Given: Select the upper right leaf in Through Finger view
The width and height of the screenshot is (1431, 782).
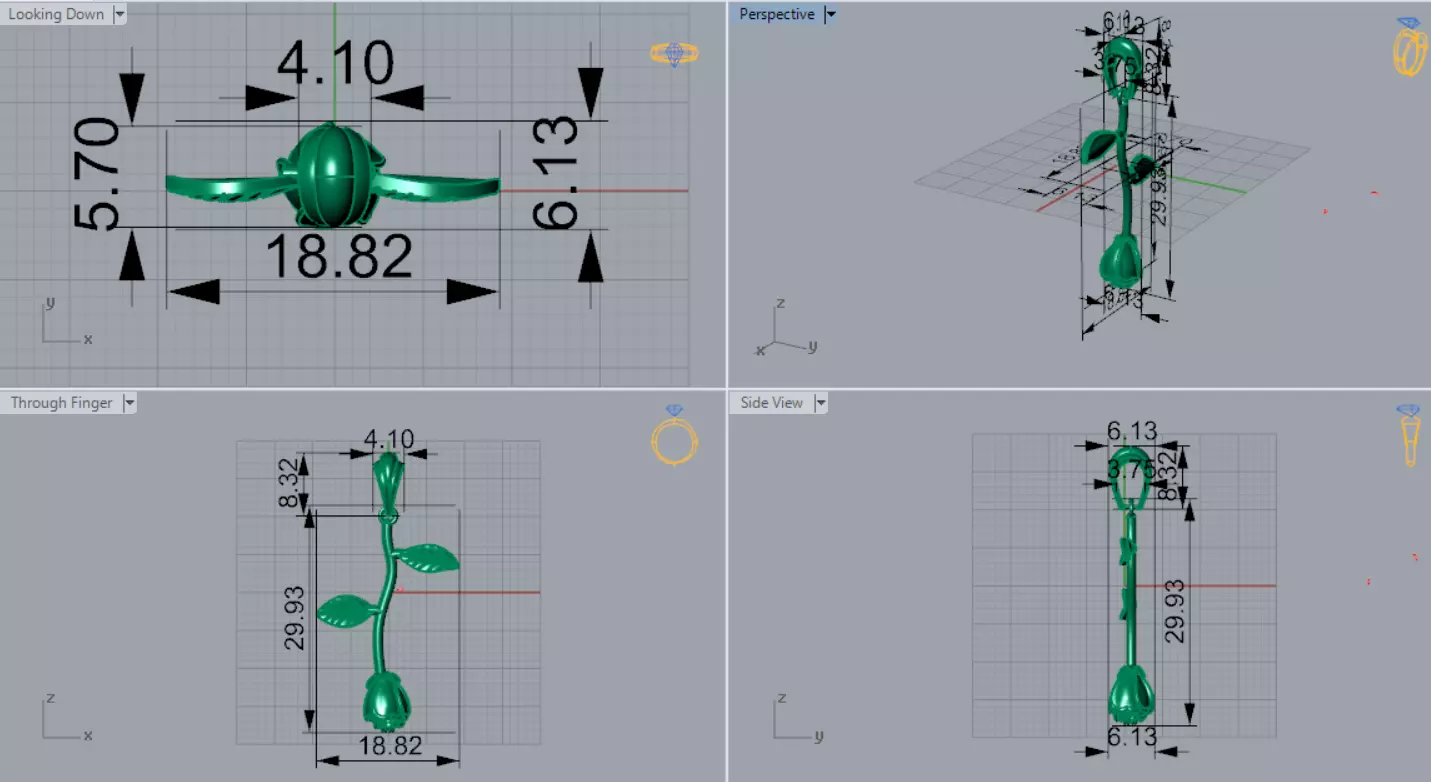Looking at the screenshot, I should (428, 558).
